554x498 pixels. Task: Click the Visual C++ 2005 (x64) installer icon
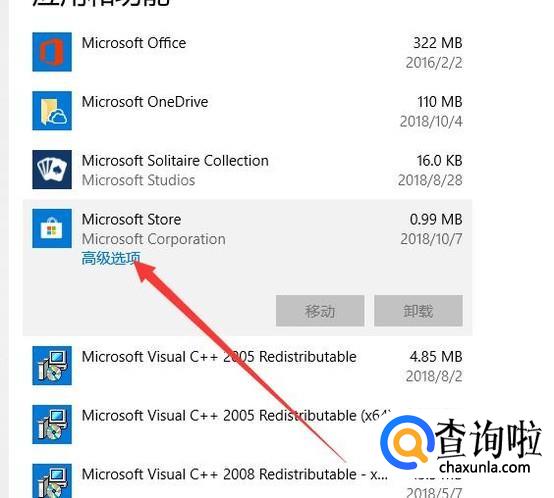[52, 425]
